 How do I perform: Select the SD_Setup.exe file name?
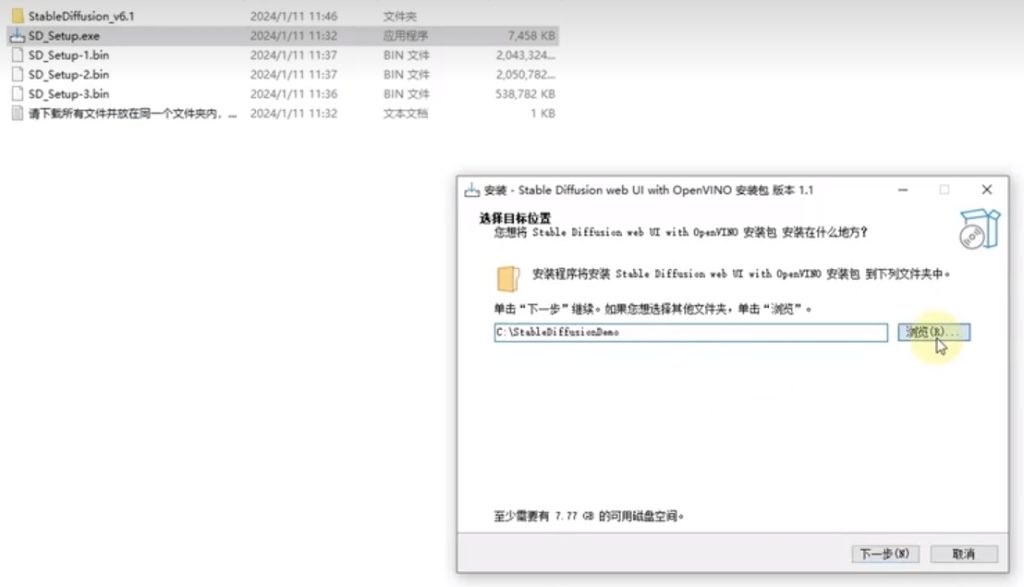coord(64,35)
